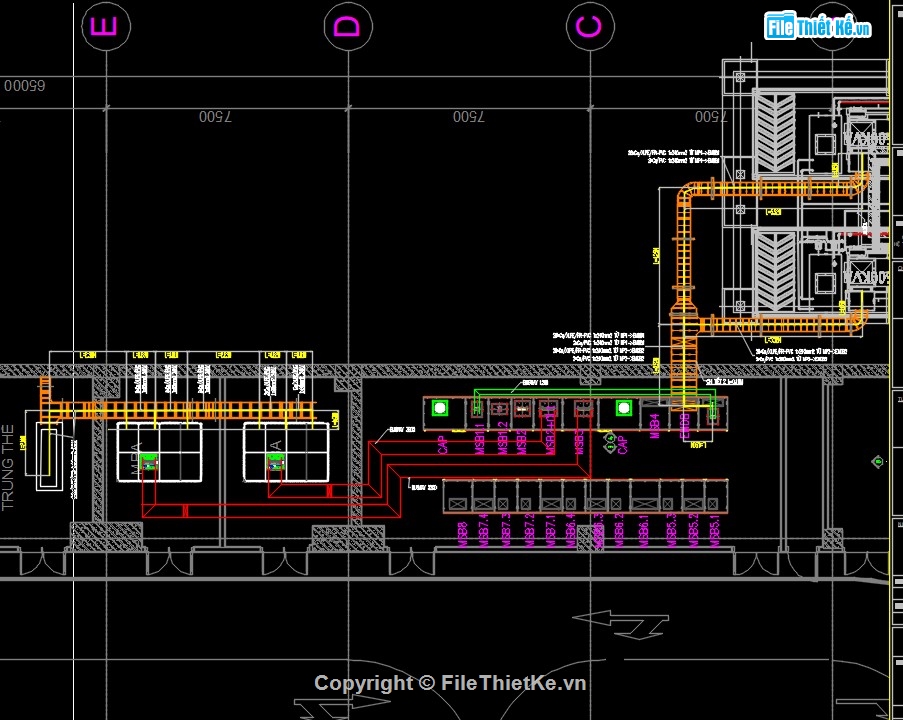The width and height of the screenshot is (903, 720).
Task: Select the MSB8 panel label
Action: pos(462,535)
